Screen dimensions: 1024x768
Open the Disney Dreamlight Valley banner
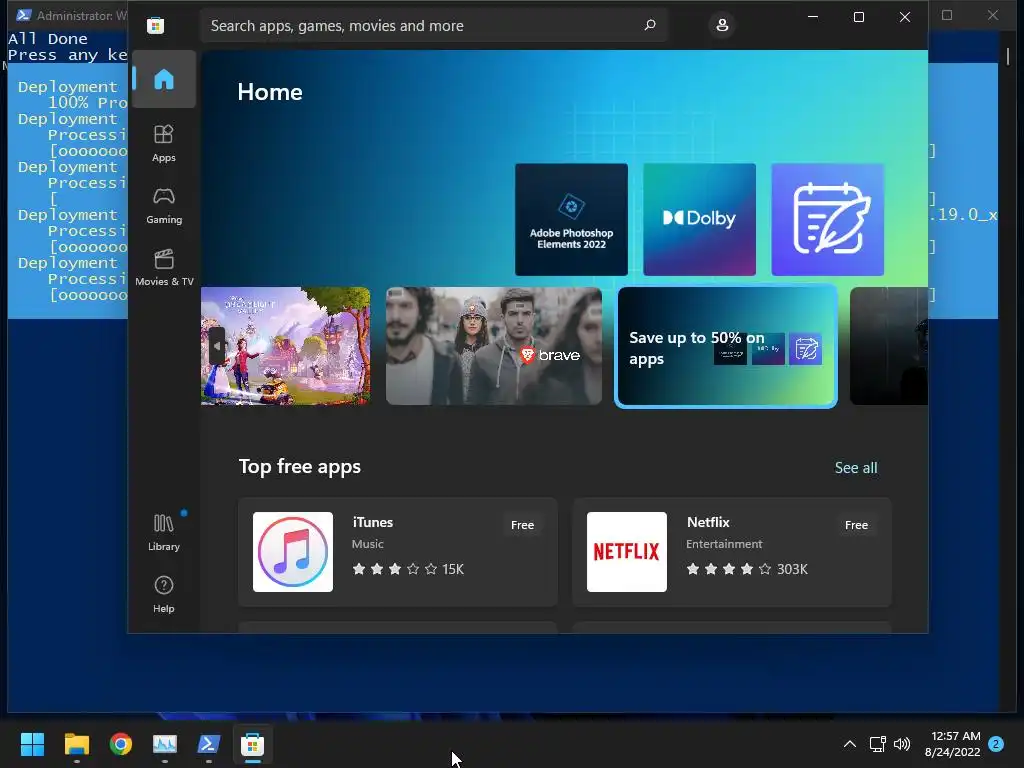tap(285, 346)
